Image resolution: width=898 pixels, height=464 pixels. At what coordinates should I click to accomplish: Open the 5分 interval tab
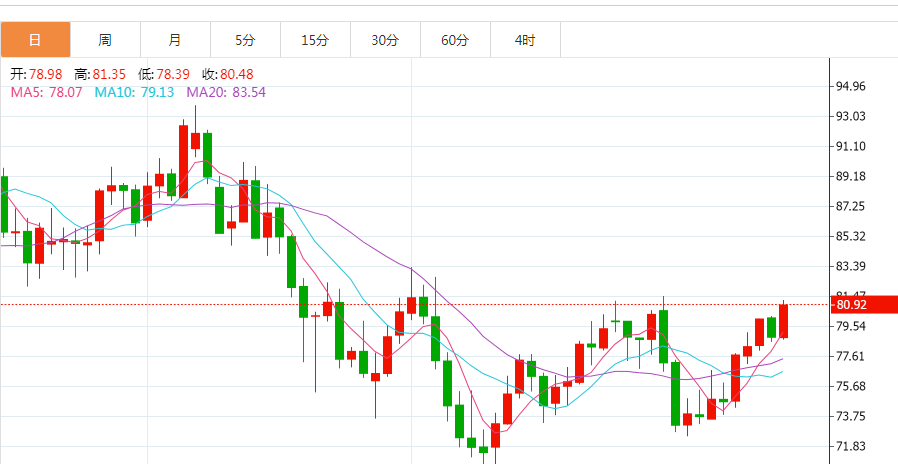pyautogui.click(x=245, y=40)
